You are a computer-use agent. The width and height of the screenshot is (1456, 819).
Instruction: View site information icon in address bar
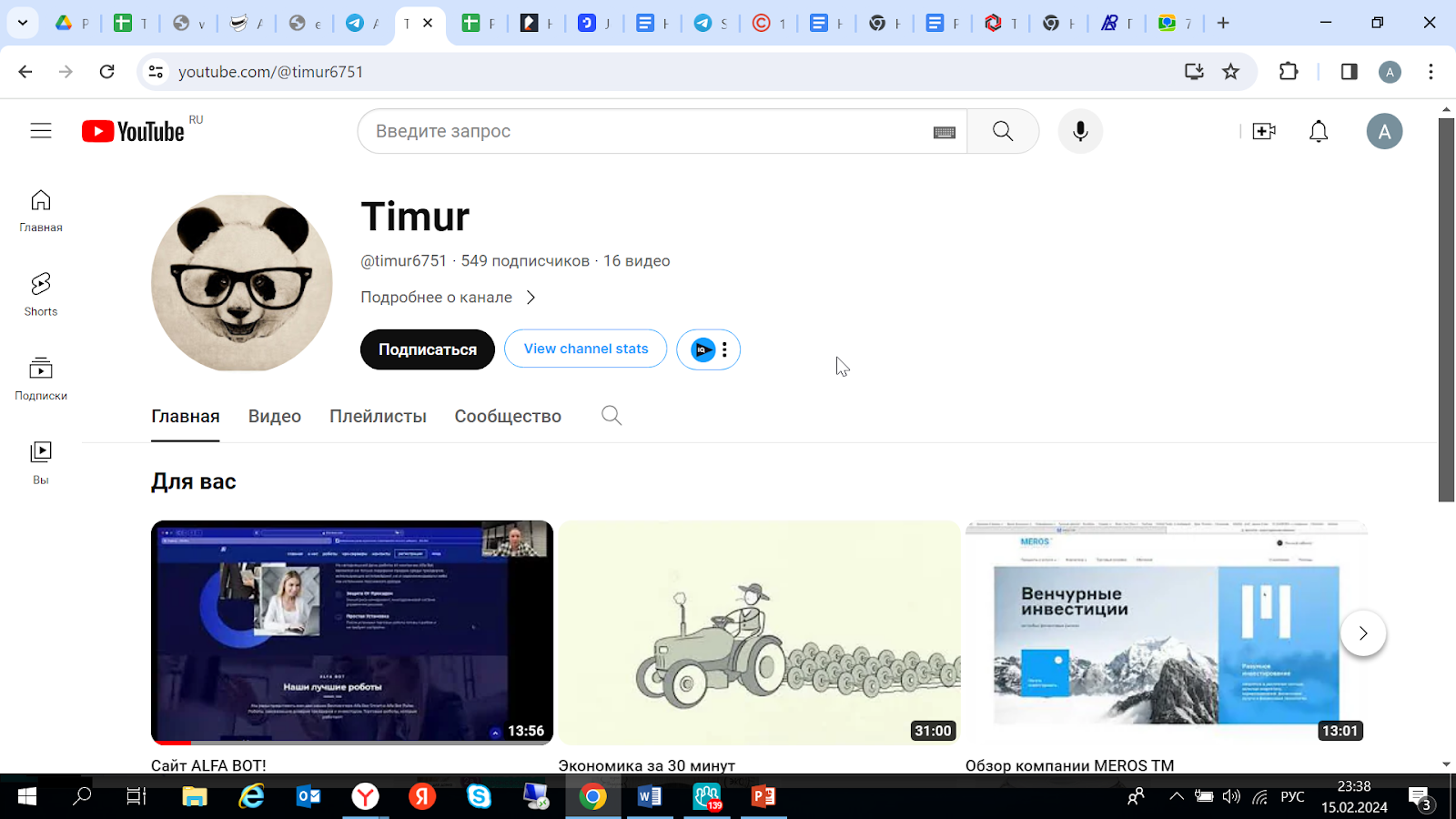point(157,72)
